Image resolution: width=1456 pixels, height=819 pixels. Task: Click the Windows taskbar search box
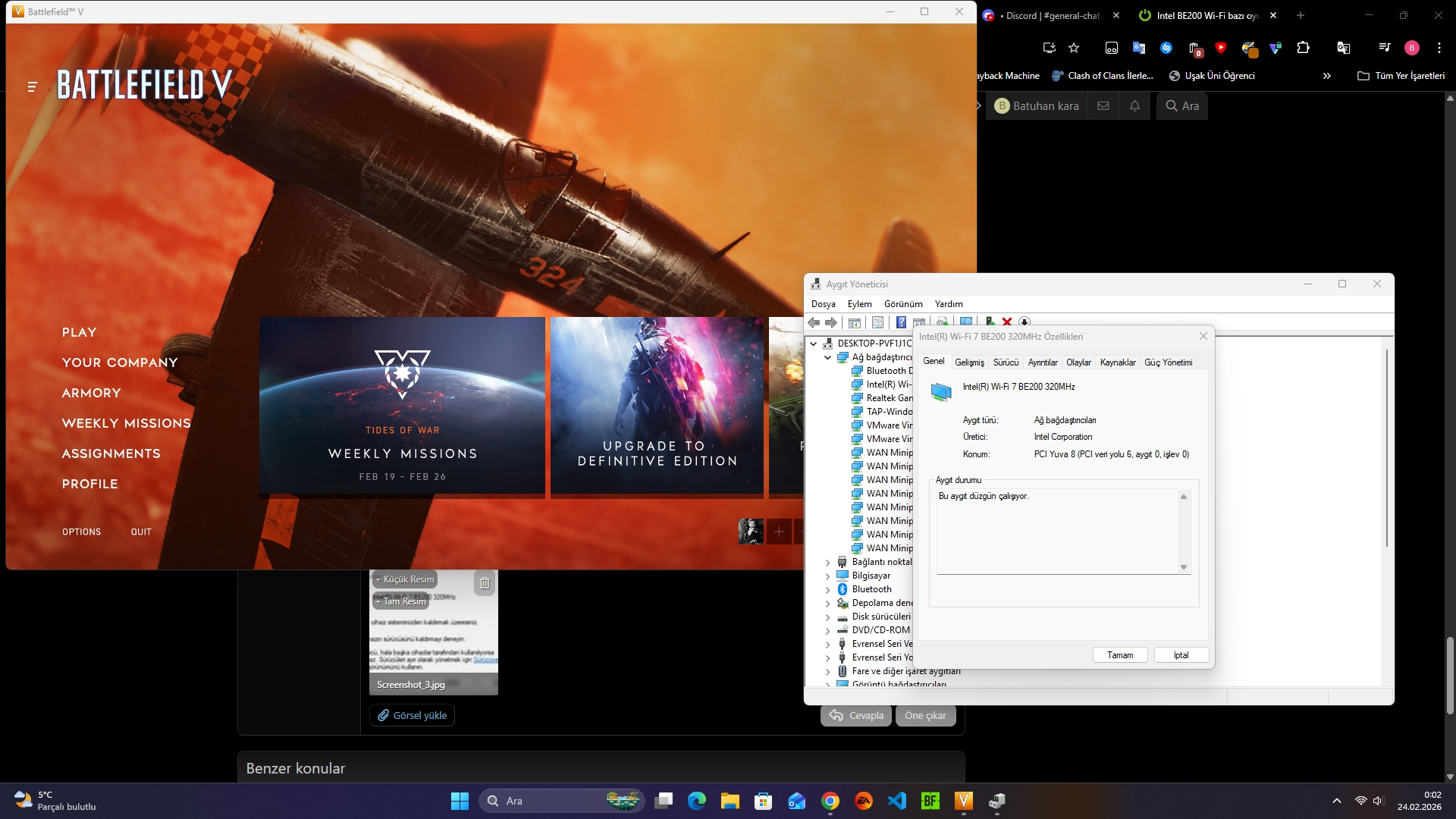tap(561, 801)
